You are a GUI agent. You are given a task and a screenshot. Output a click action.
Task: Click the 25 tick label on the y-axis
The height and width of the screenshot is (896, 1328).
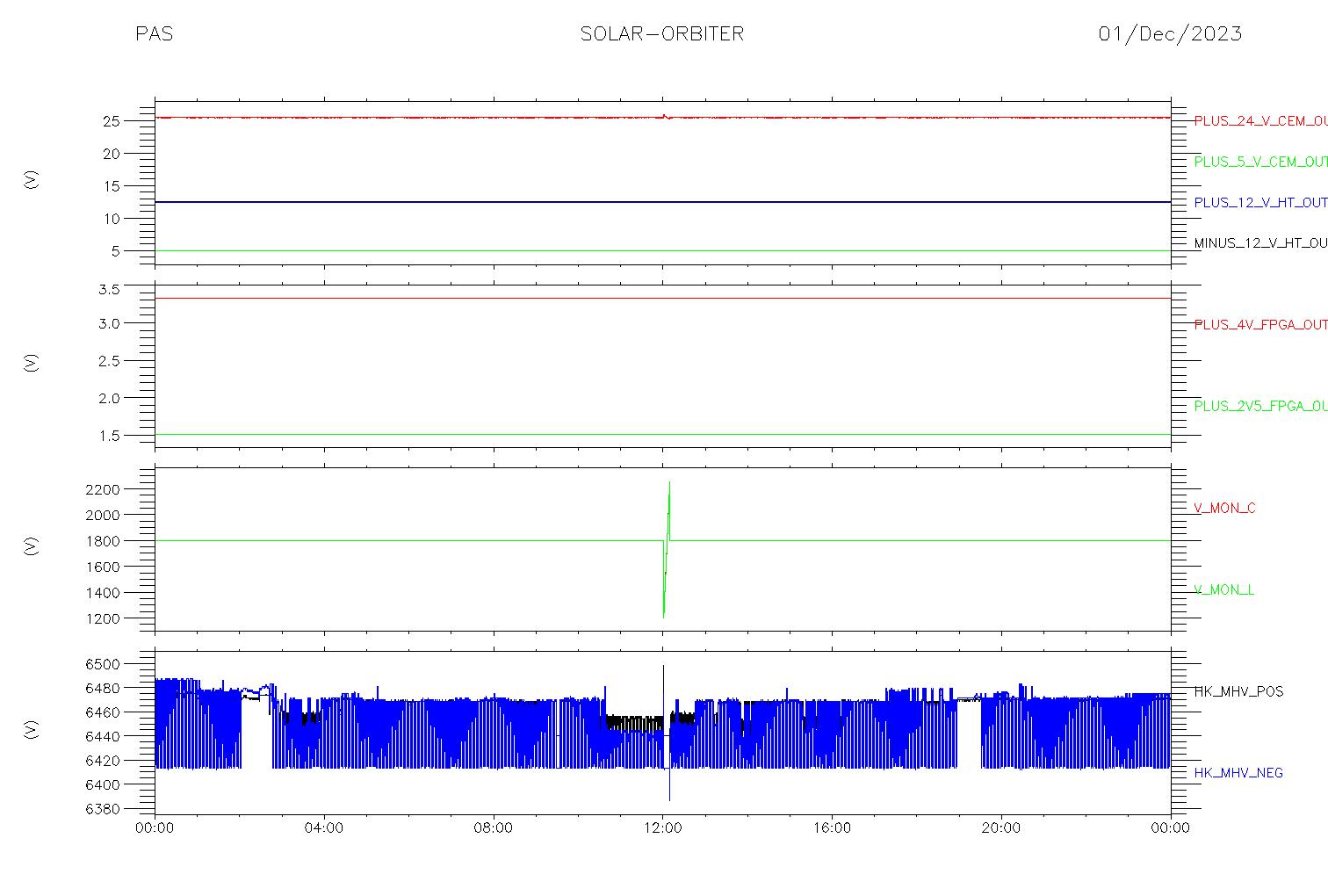(111, 121)
